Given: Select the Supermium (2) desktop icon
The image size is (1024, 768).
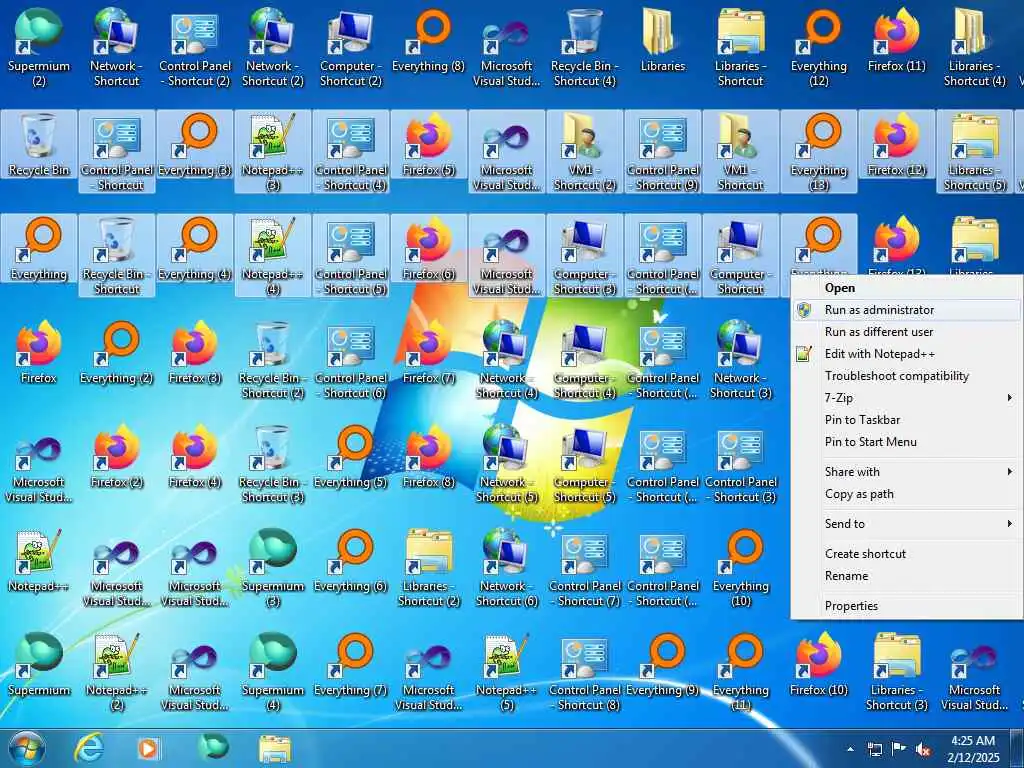Looking at the screenshot, I should tap(39, 47).
